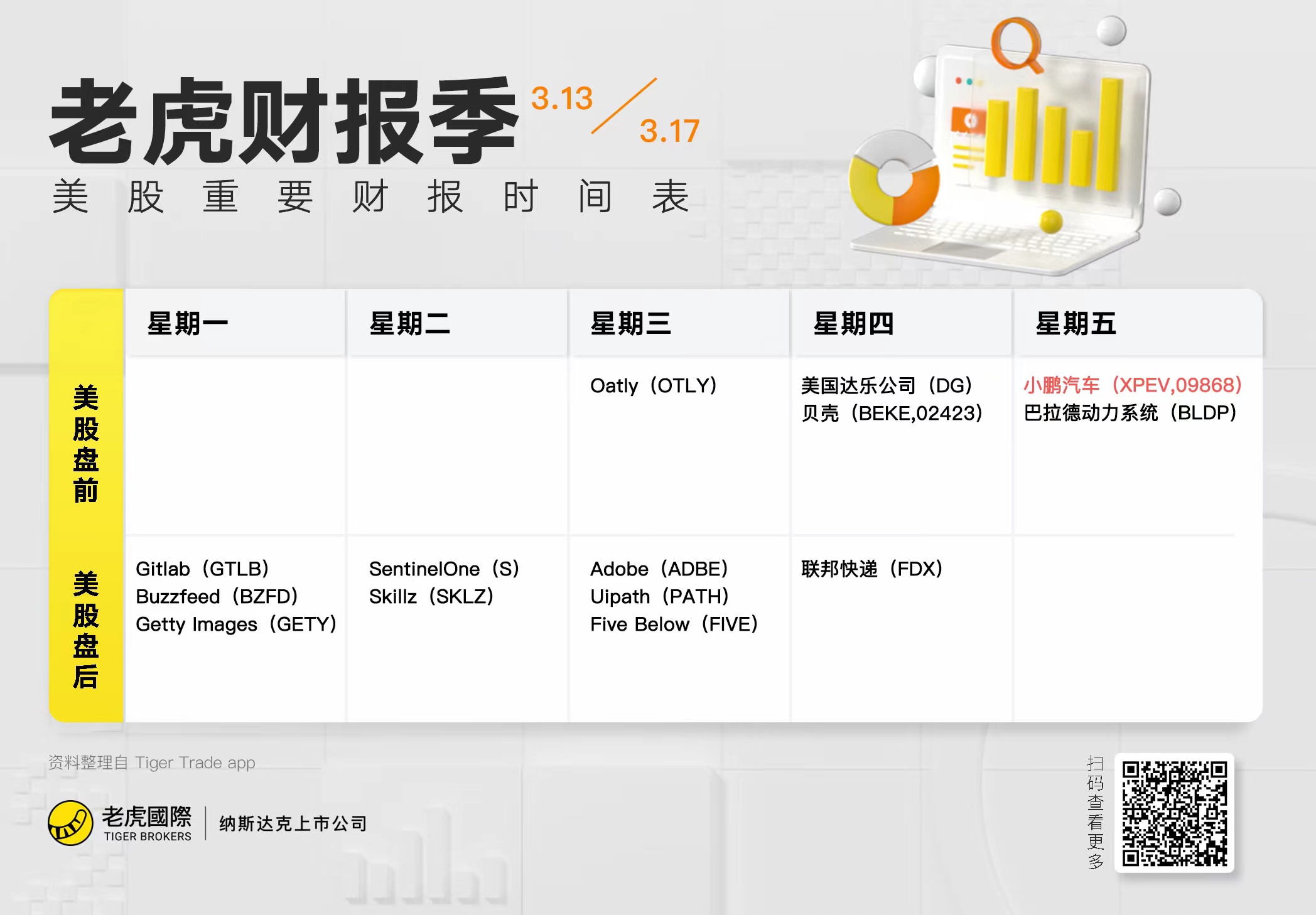Click 贝壳 (BEKE,02423) entry

coord(892,413)
